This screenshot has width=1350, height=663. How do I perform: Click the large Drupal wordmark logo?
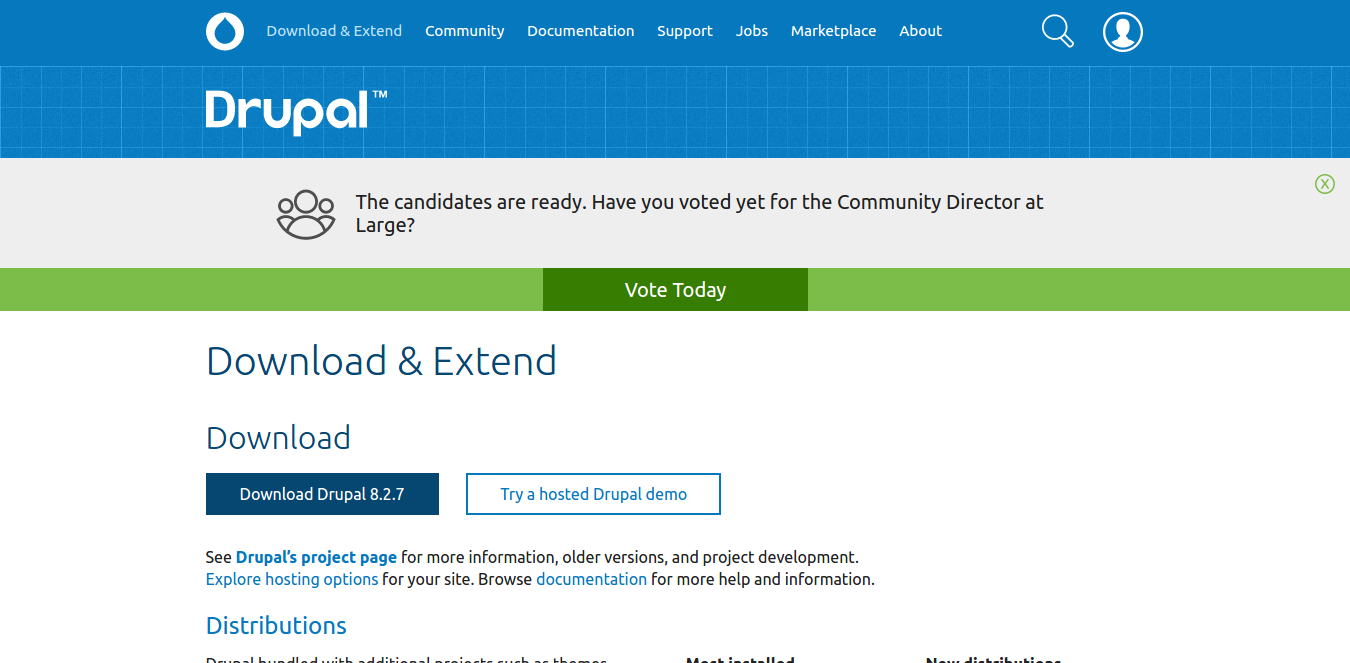pyautogui.click(x=296, y=112)
